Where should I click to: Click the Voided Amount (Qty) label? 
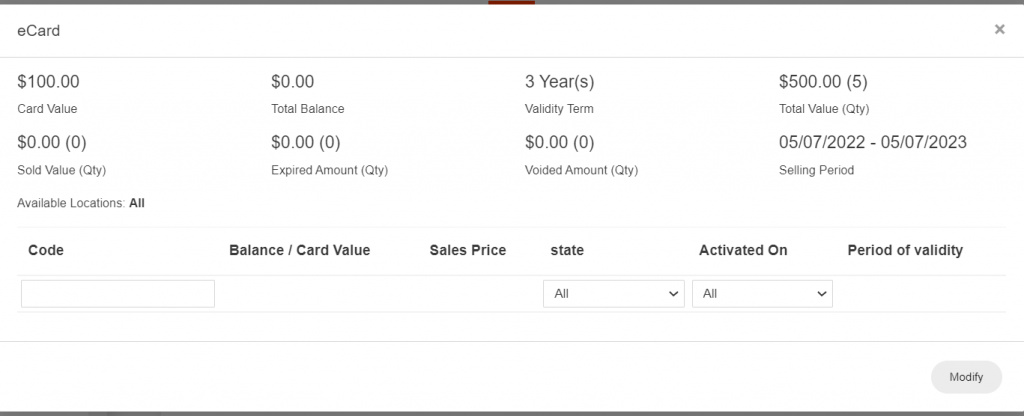581,170
